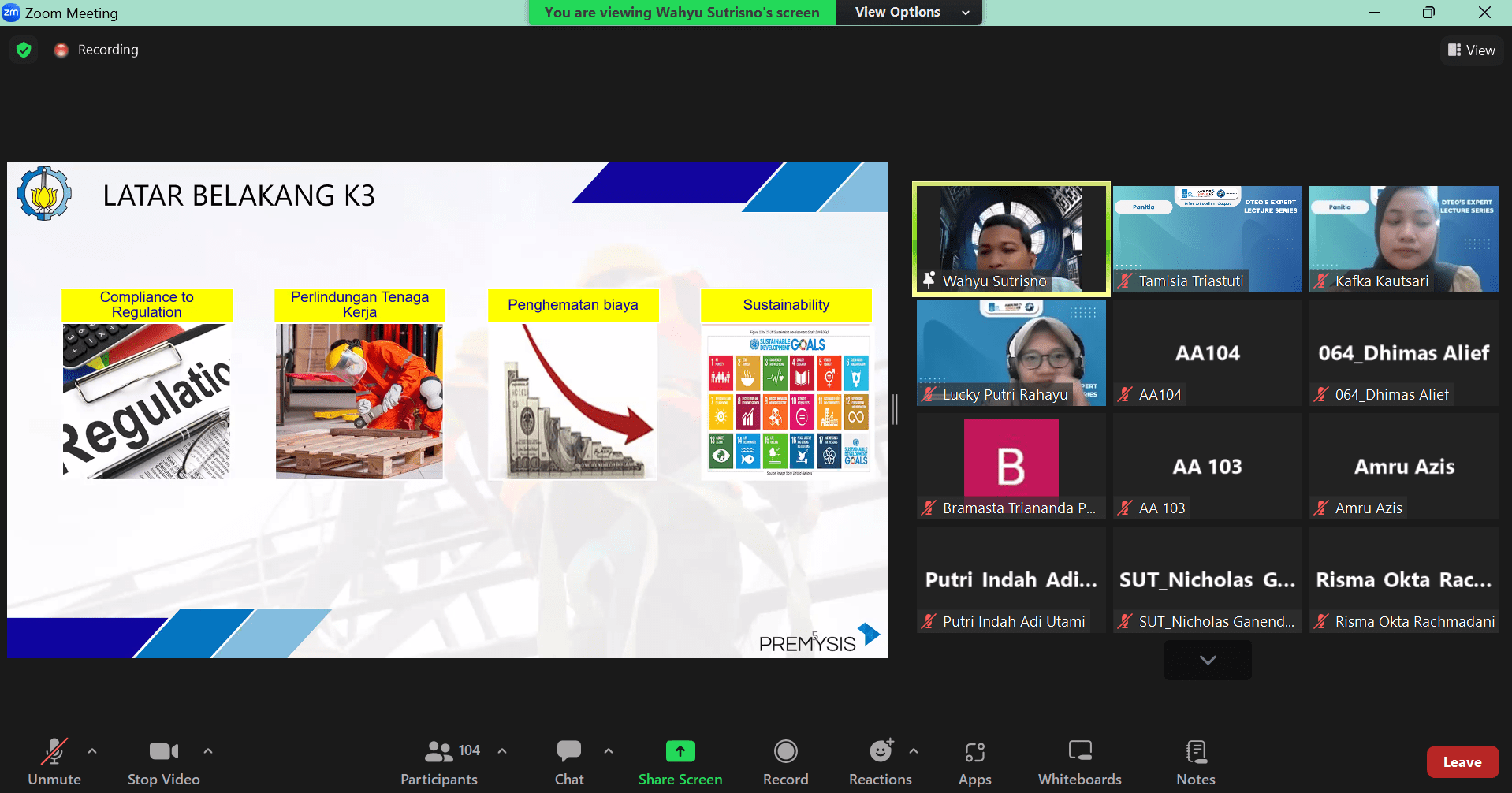Expand video options arrow beside Stop Video
Screen dimensions: 1512x793
click(x=208, y=751)
